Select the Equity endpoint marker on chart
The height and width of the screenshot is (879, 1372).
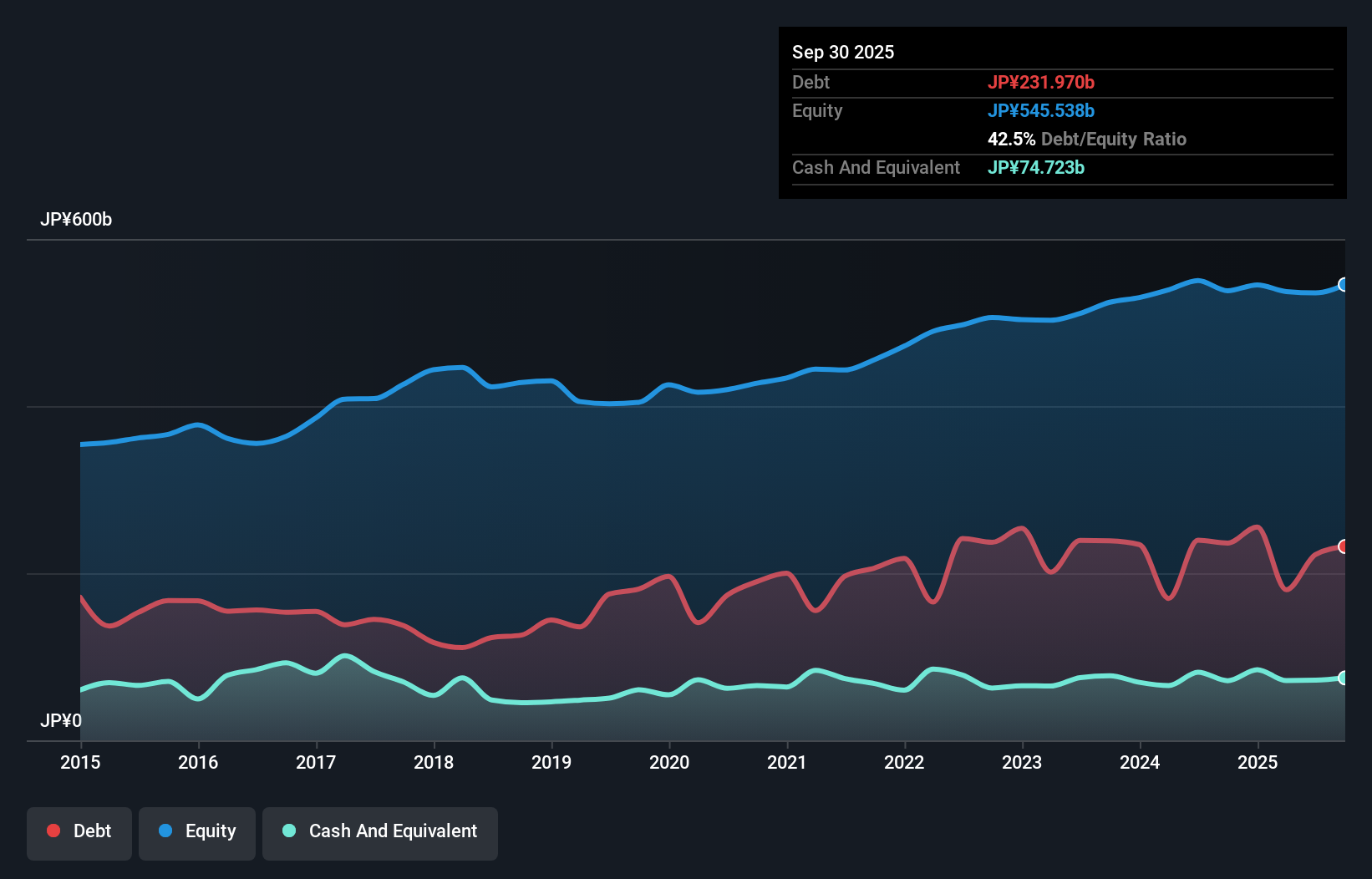pyautogui.click(x=1344, y=285)
